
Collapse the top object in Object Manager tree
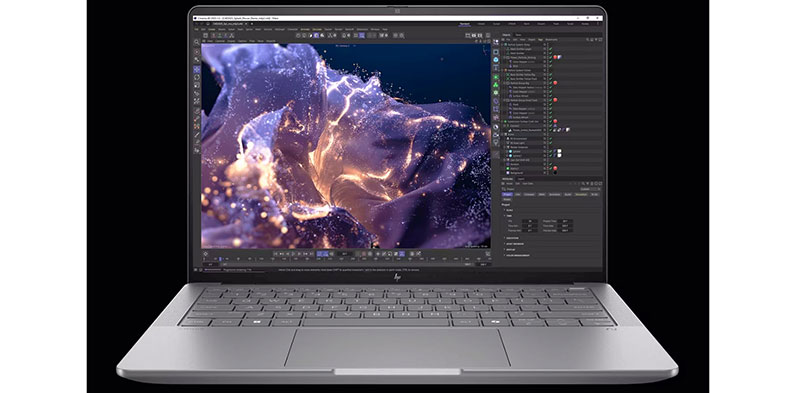click(x=503, y=44)
